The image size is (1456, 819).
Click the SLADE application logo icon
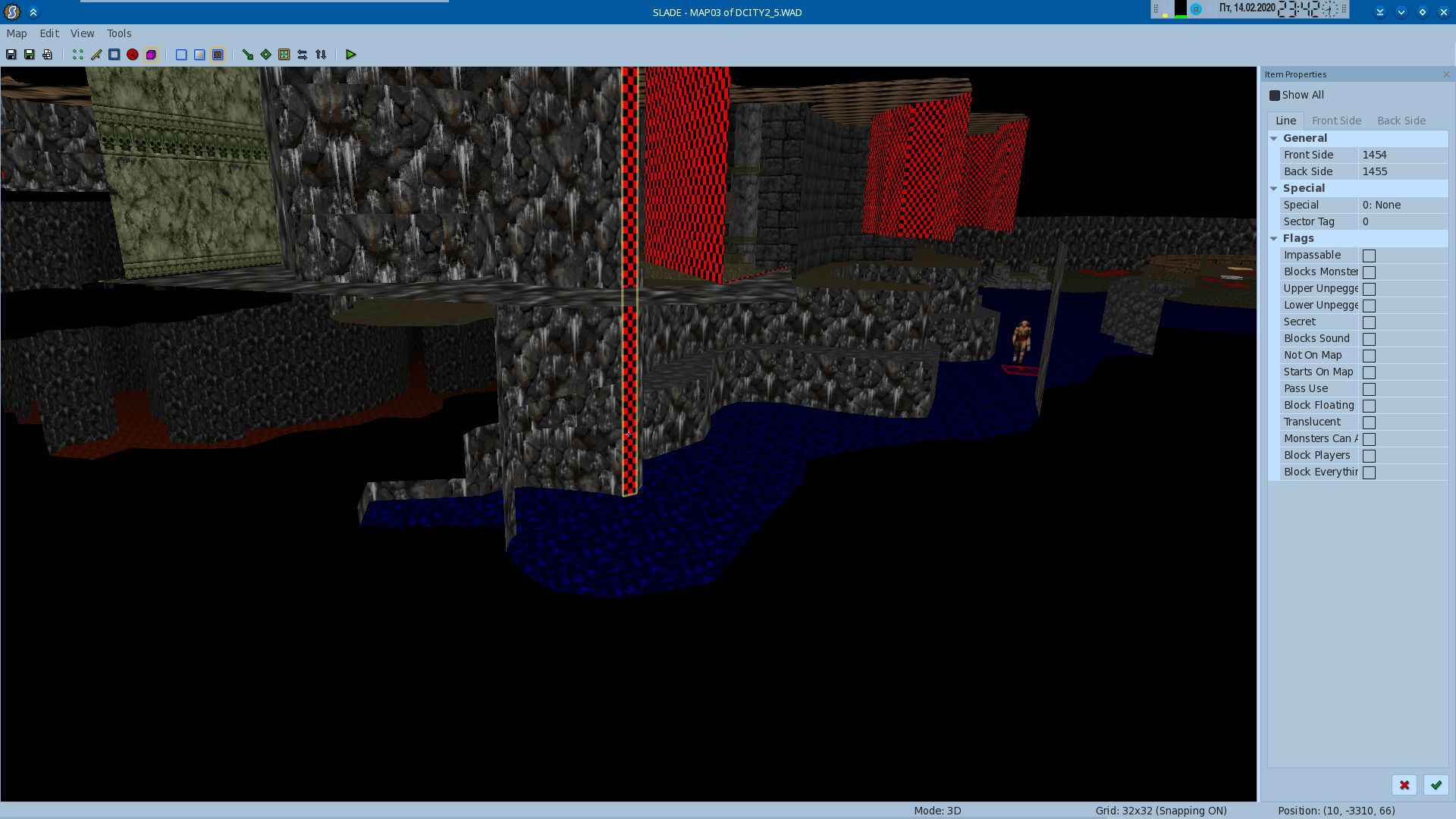click(12, 12)
